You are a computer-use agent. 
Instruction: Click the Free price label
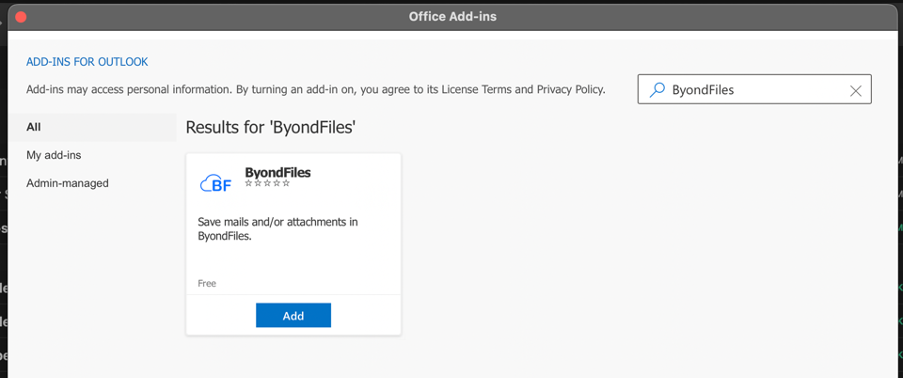(207, 284)
